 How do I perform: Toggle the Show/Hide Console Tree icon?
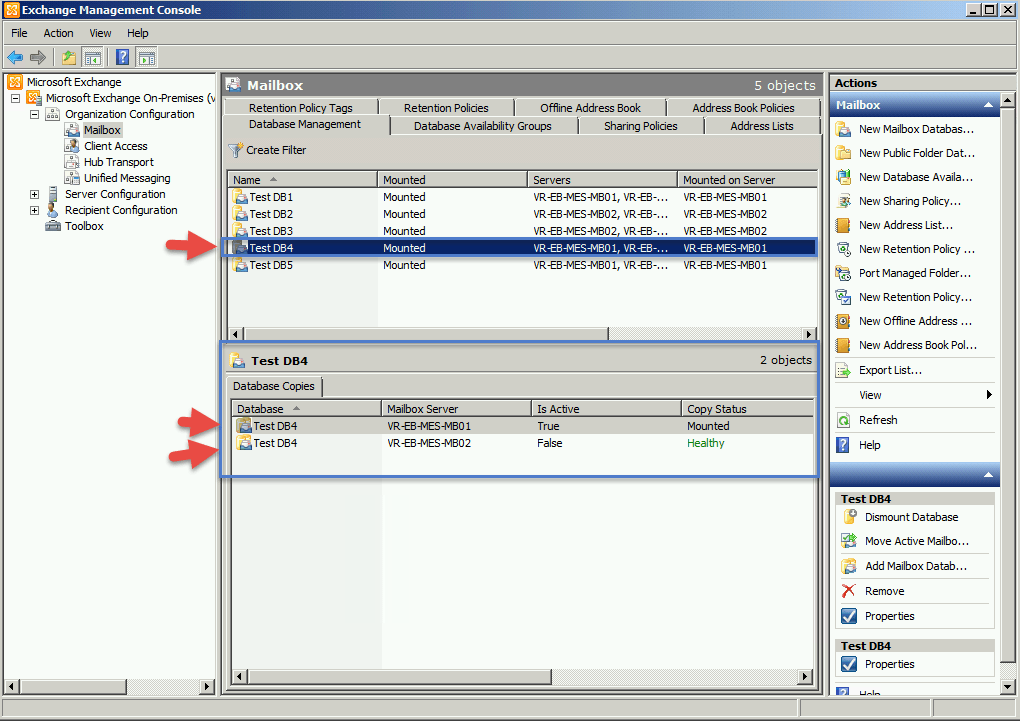pyautogui.click(x=93, y=57)
